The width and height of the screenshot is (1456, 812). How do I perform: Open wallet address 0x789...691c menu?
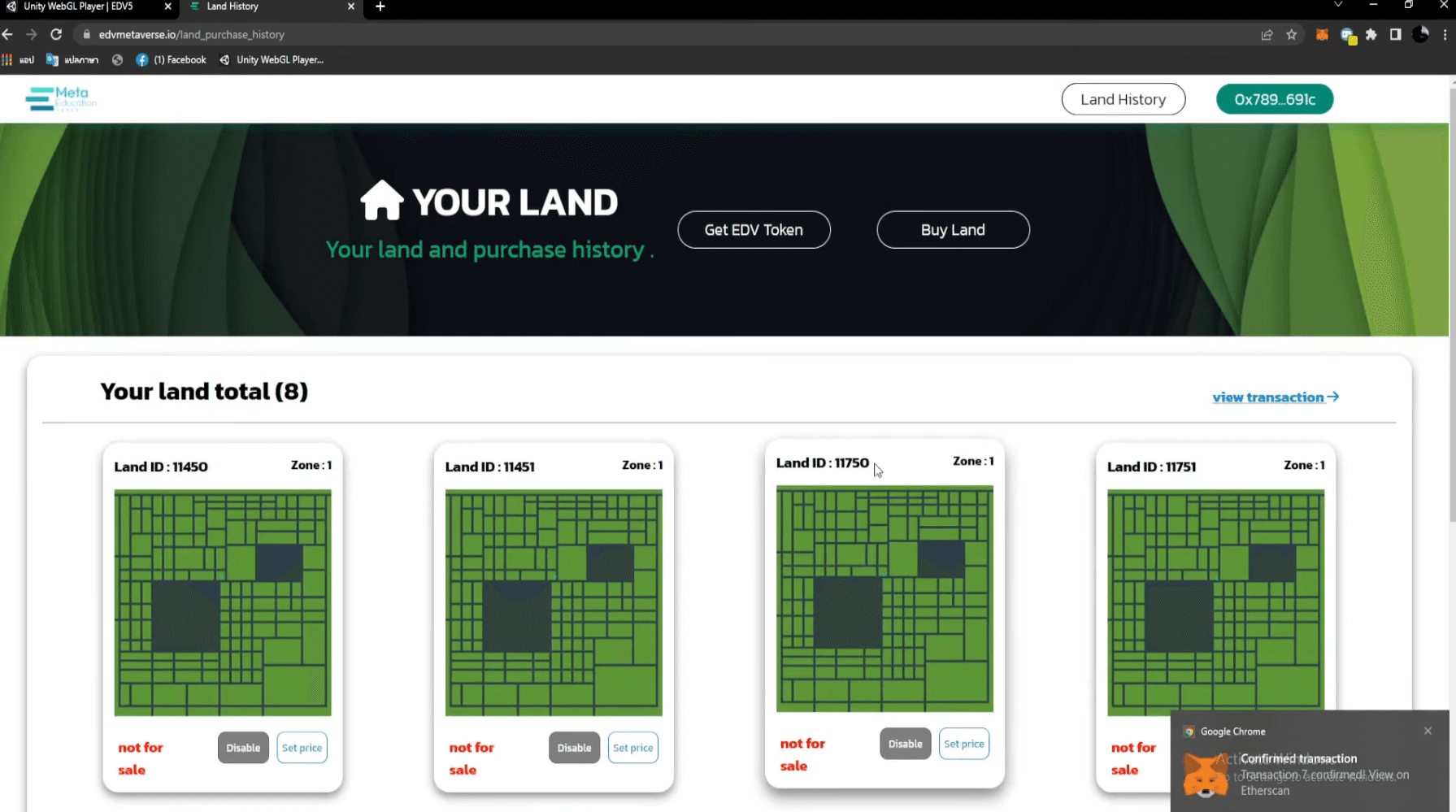coord(1274,99)
